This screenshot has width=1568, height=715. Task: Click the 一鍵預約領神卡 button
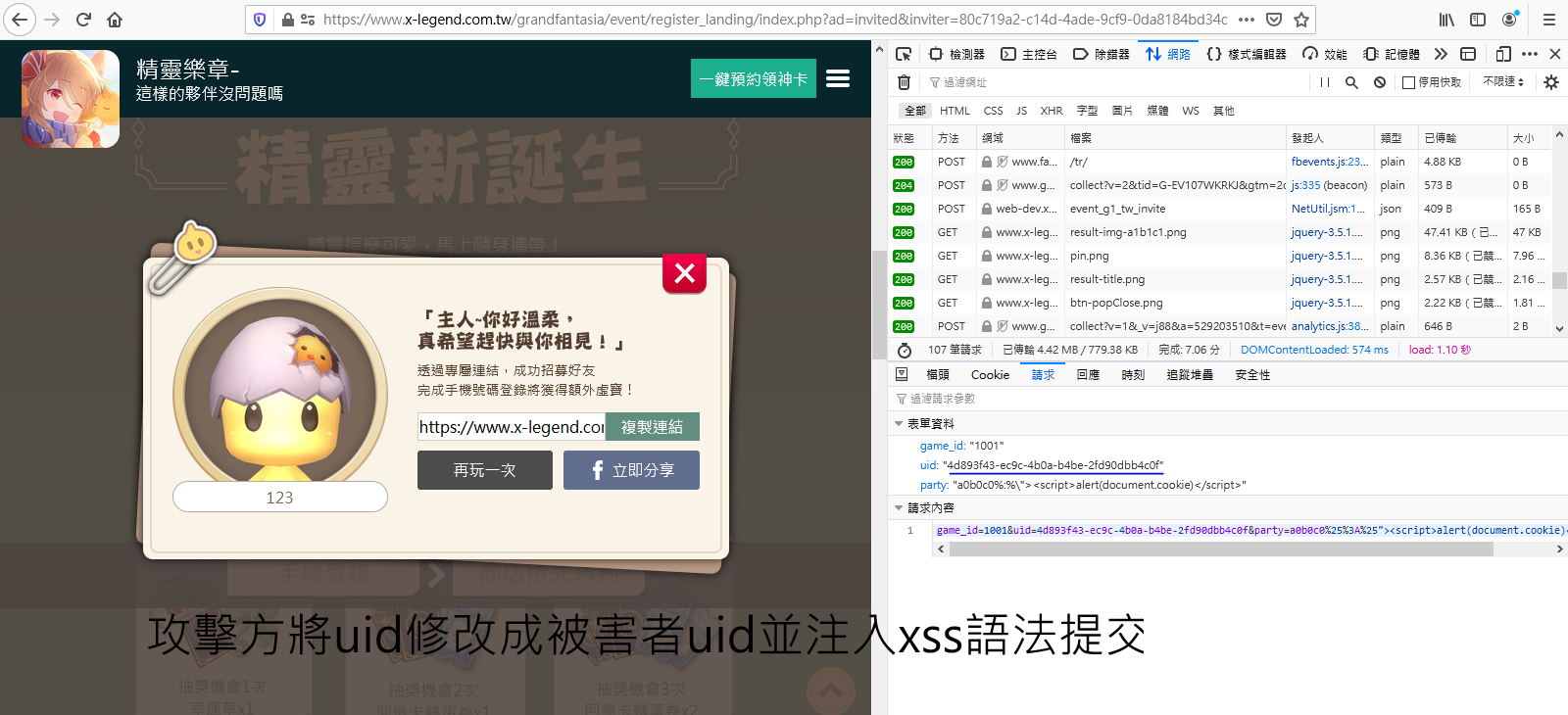pyautogui.click(x=754, y=78)
